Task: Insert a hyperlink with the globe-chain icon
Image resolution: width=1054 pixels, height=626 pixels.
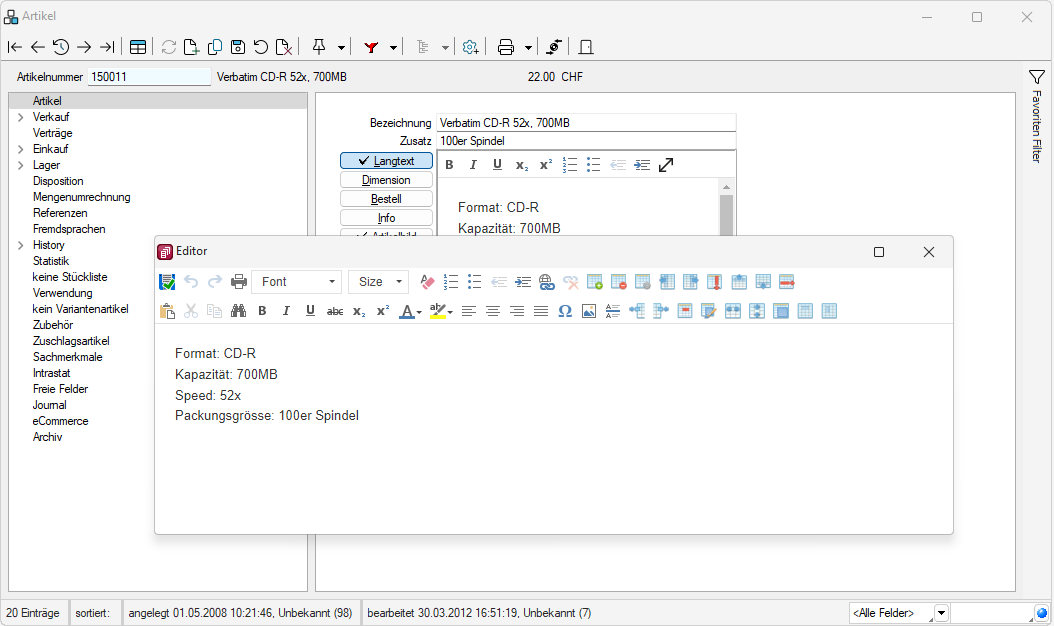Action: coord(546,282)
